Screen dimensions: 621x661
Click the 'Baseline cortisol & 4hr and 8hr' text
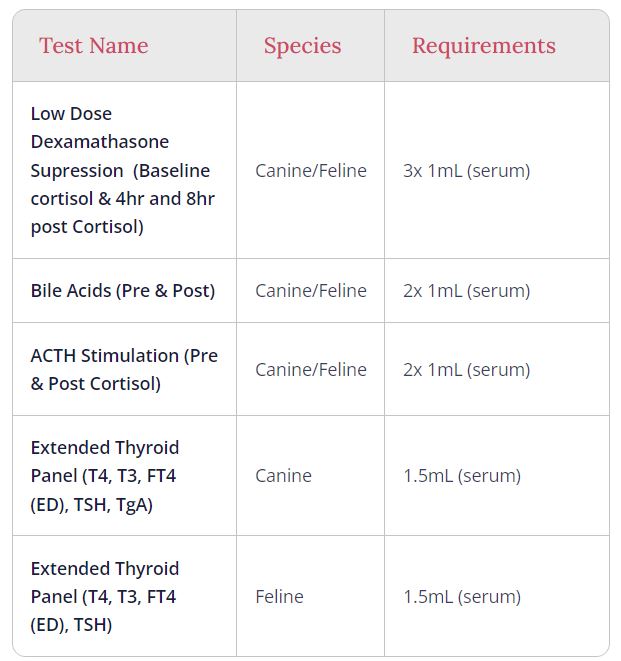click(x=122, y=184)
